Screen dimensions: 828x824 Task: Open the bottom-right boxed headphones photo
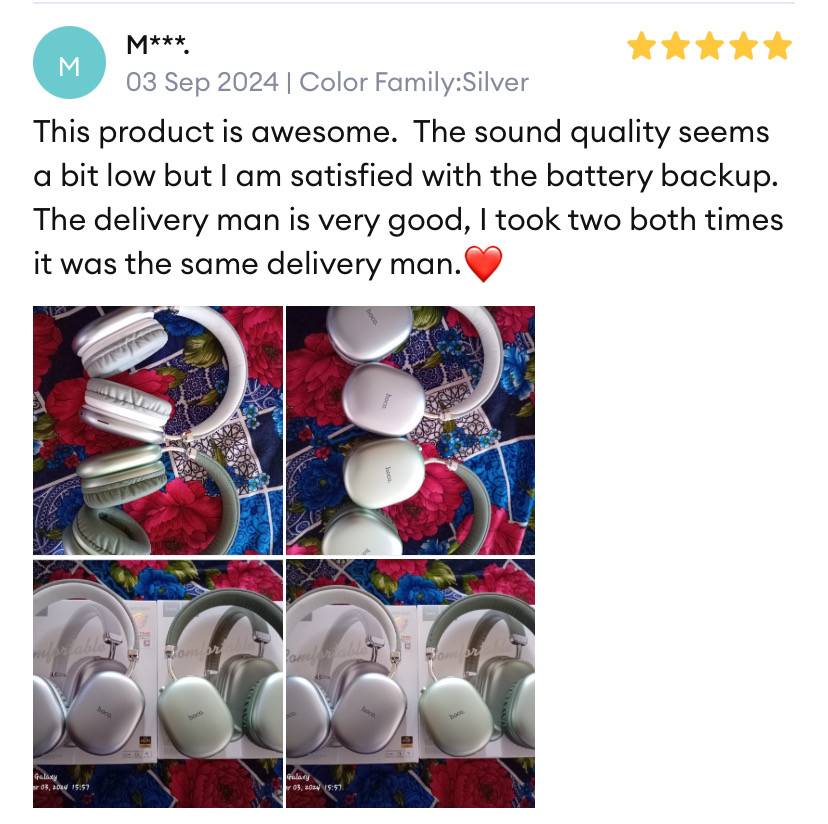(x=410, y=683)
